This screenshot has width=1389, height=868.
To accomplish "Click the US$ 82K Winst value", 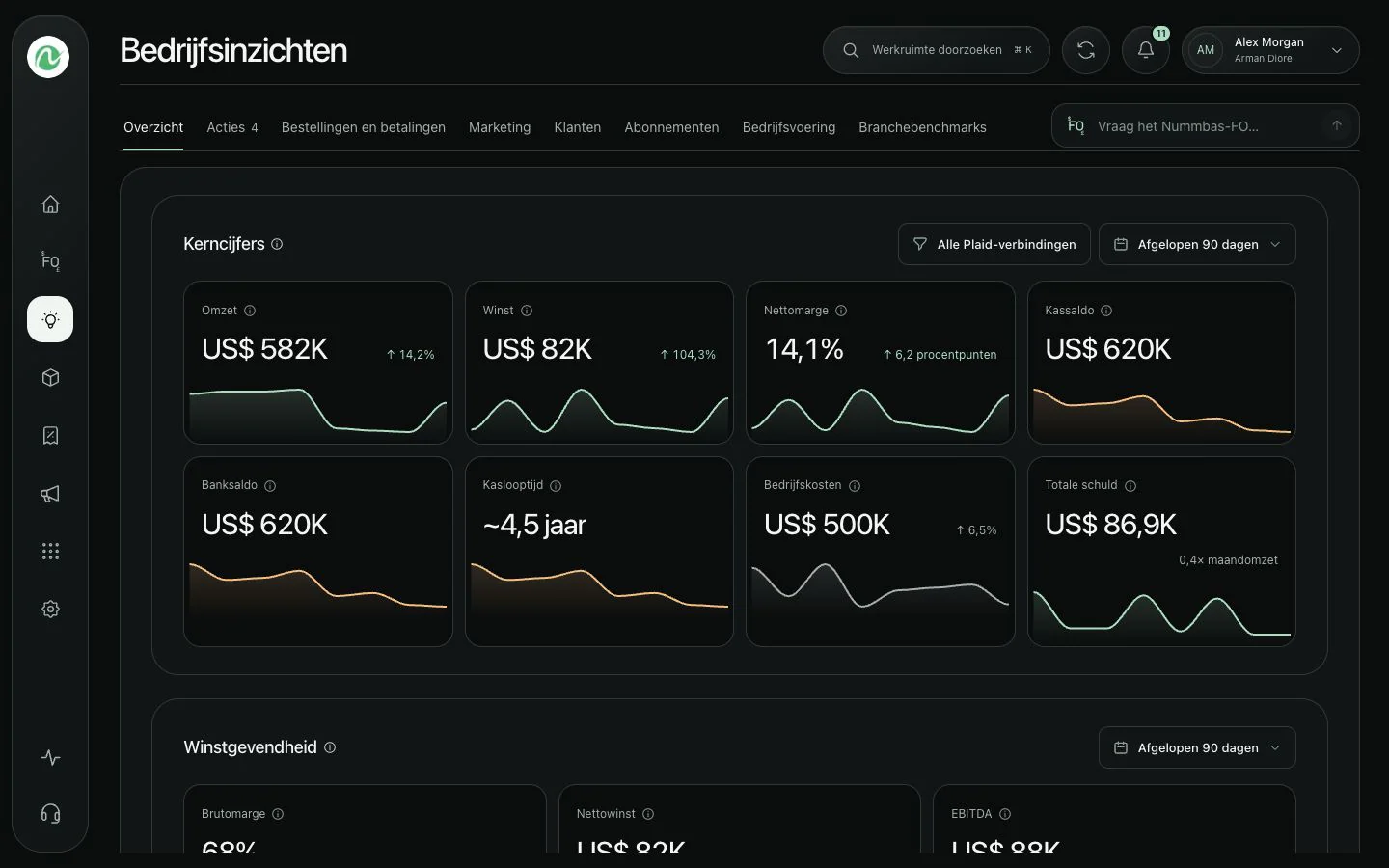I will click(x=537, y=349).
